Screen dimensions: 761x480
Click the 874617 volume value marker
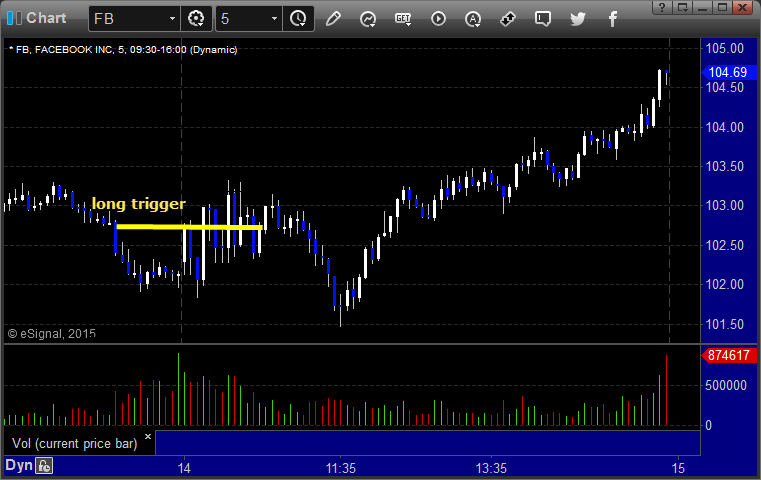[x=729, y=355]
